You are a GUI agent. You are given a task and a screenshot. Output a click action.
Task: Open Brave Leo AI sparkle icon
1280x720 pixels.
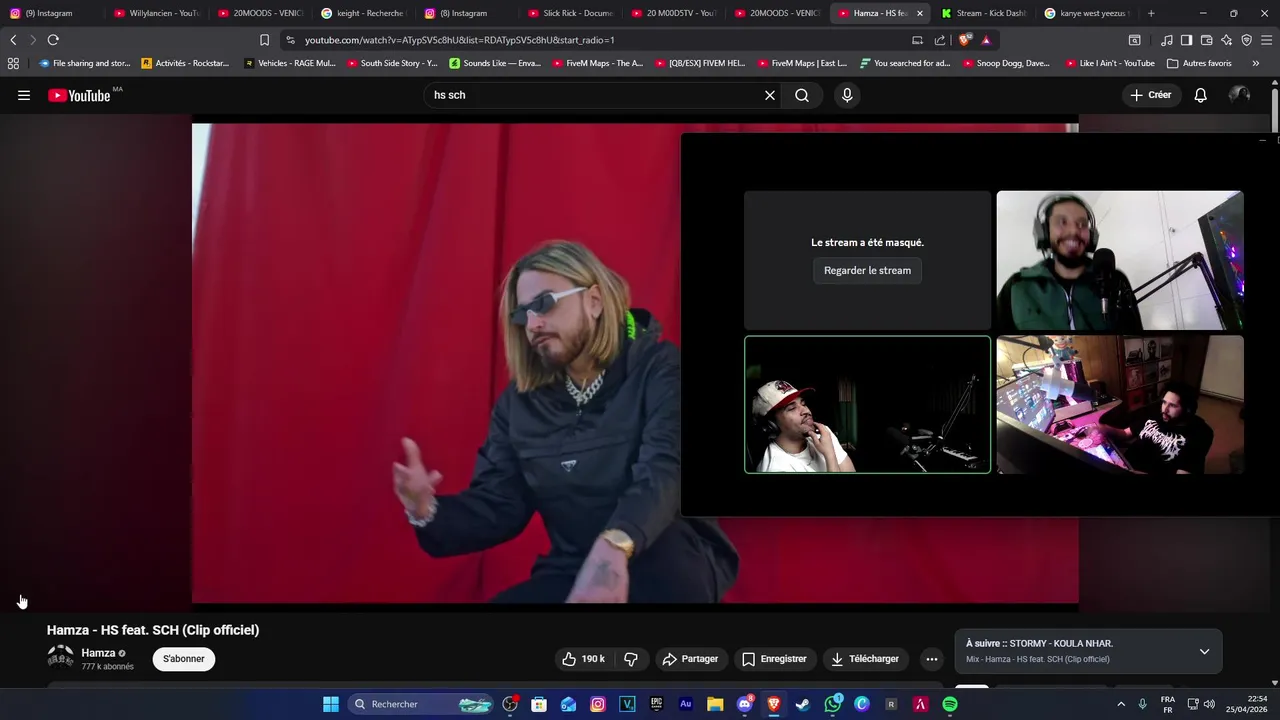point(1226,40)
